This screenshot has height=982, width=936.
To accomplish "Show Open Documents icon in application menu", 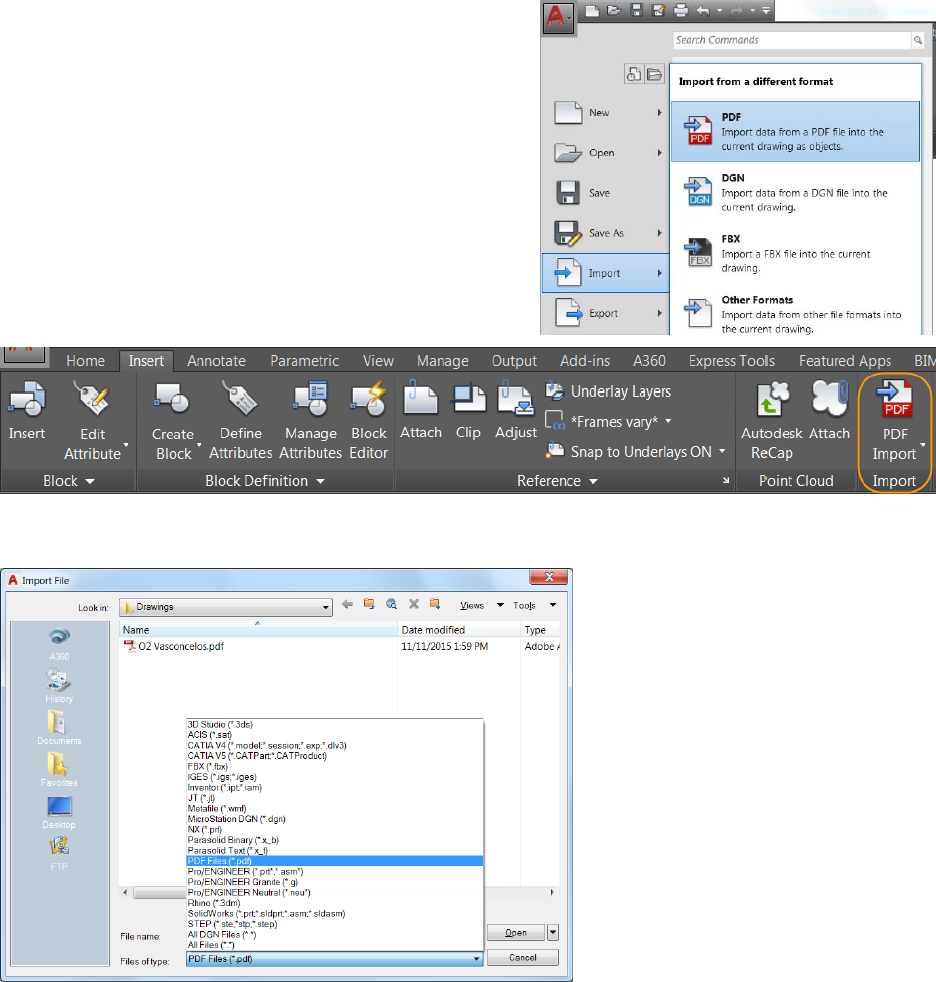I will pyautogui.click(x=654, y=74).
